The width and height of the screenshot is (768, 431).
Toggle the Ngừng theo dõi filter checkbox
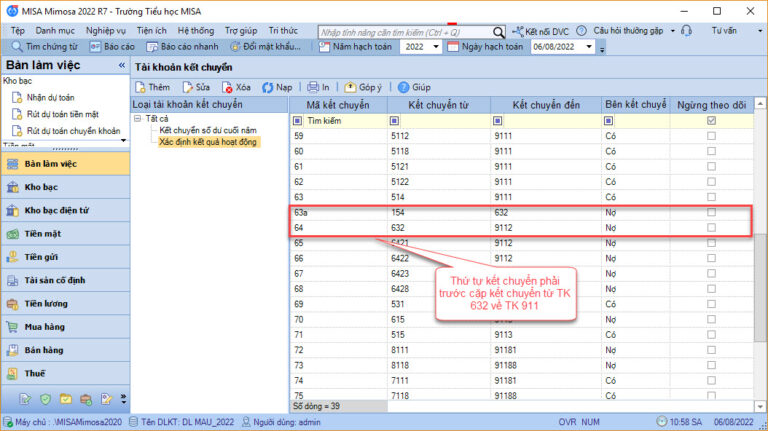[711, 120]
